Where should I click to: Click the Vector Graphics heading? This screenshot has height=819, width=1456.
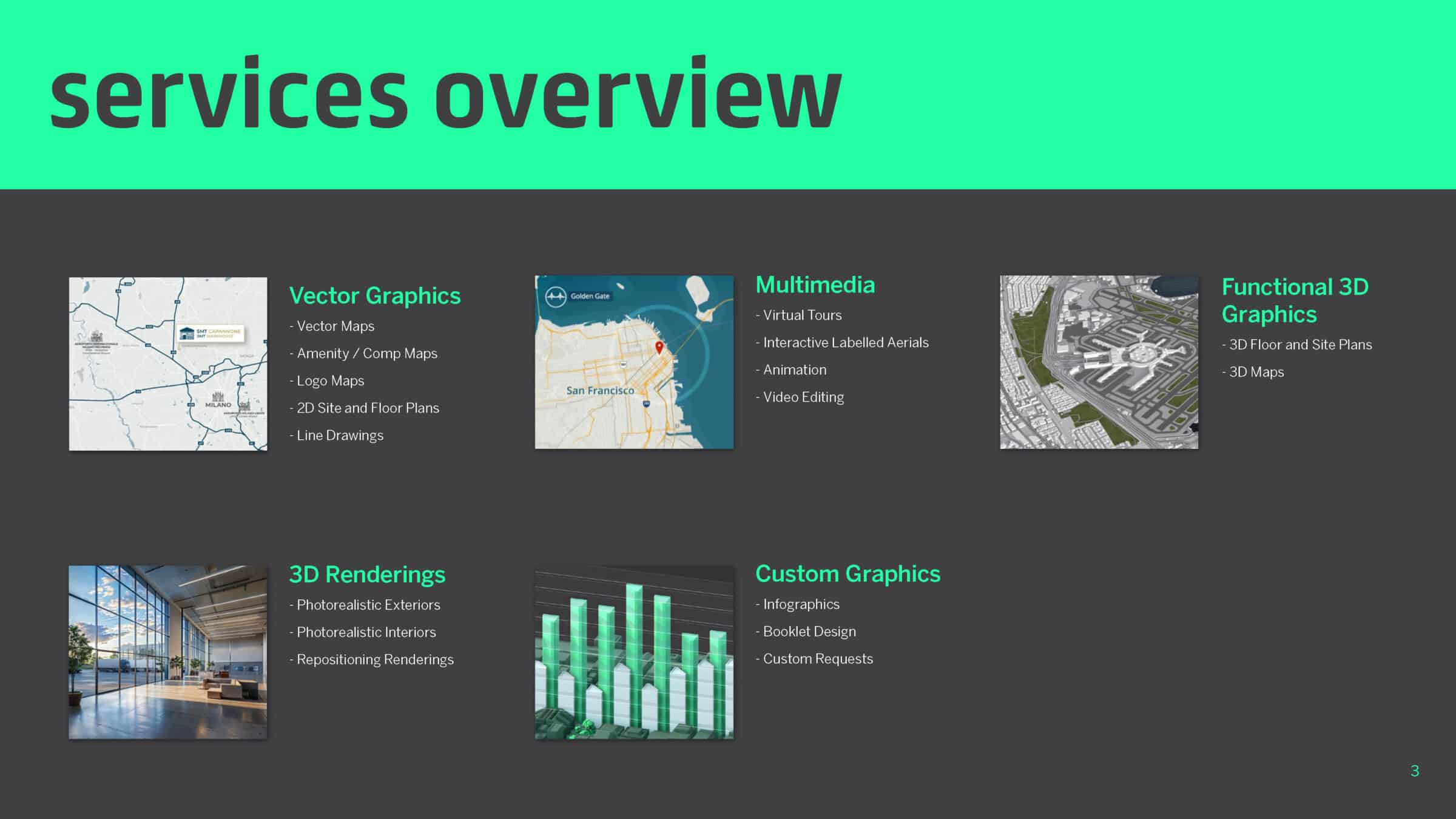pos(374,295)
